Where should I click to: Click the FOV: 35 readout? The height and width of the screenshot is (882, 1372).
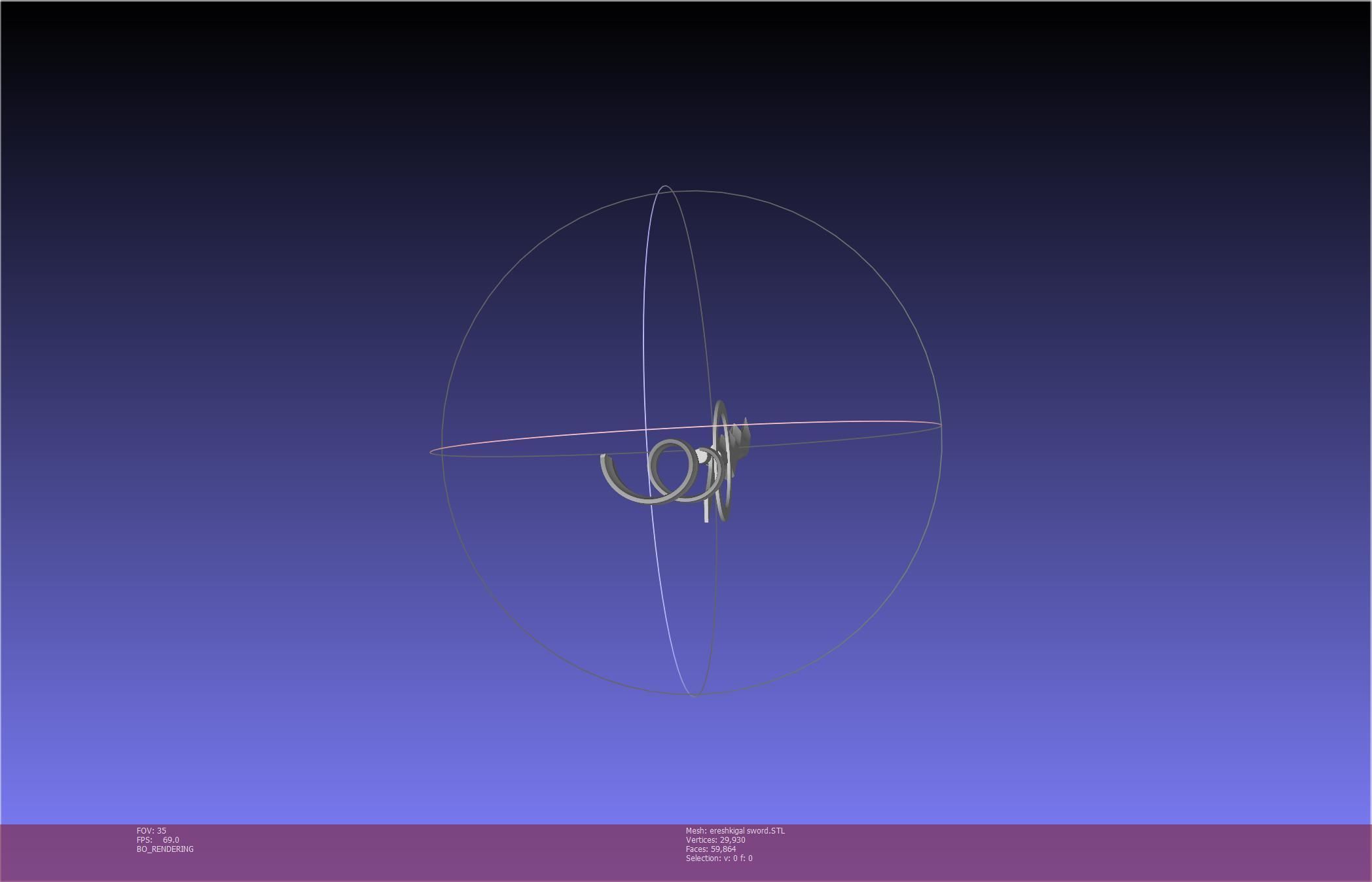(x=151, y=830)
